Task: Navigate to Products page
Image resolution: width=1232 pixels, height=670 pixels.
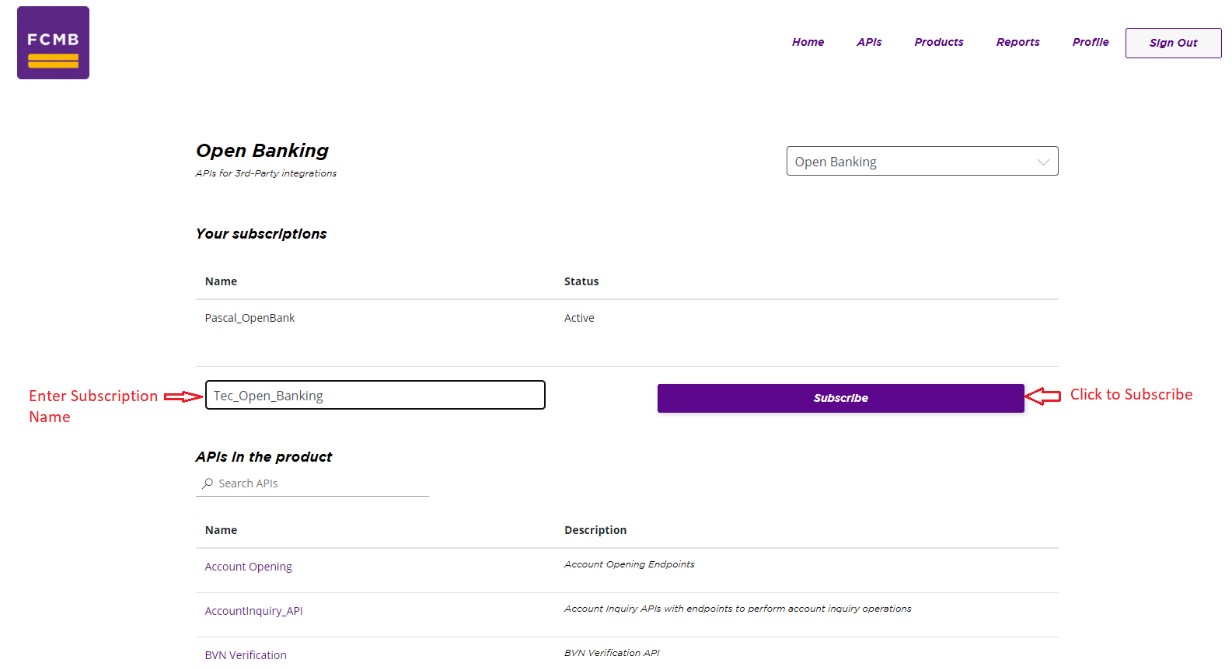Action: pyautogui.click(x=939, y=42)
